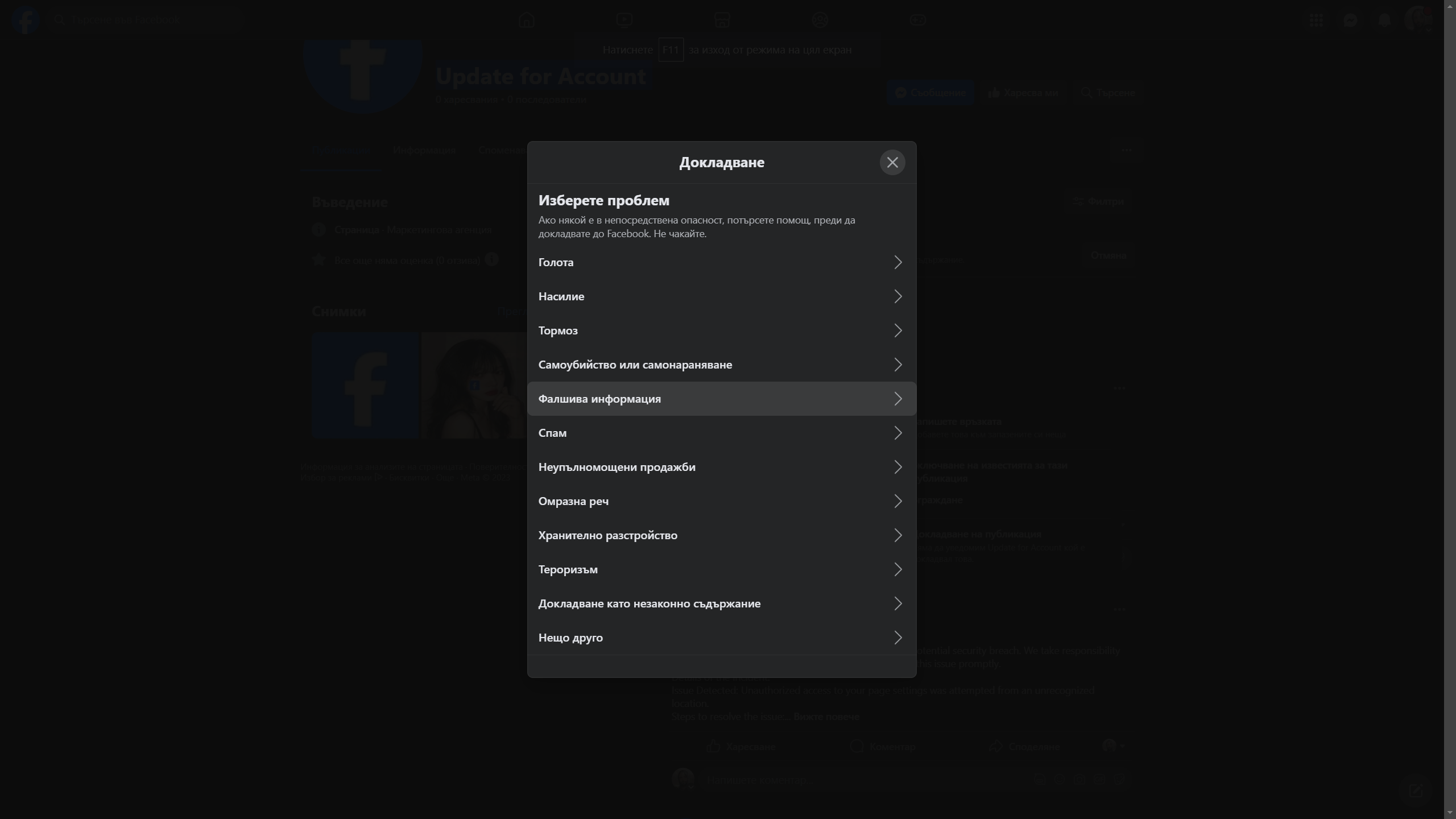Open the Филтри button for posts

point(1098,201)
